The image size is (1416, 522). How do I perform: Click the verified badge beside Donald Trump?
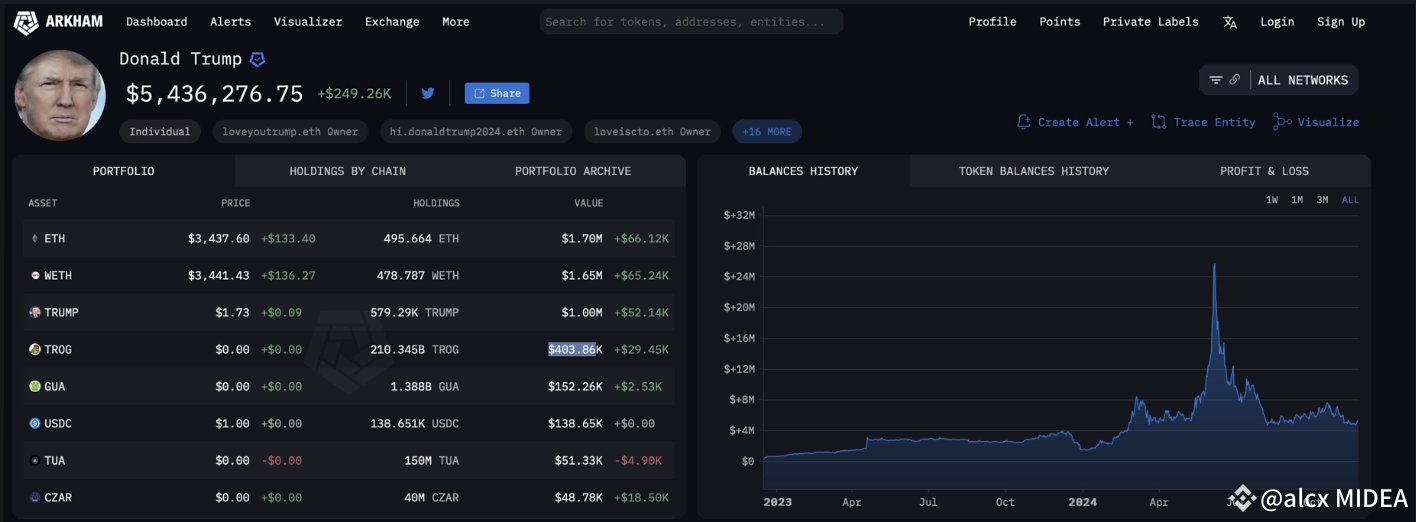coord(257,59)
